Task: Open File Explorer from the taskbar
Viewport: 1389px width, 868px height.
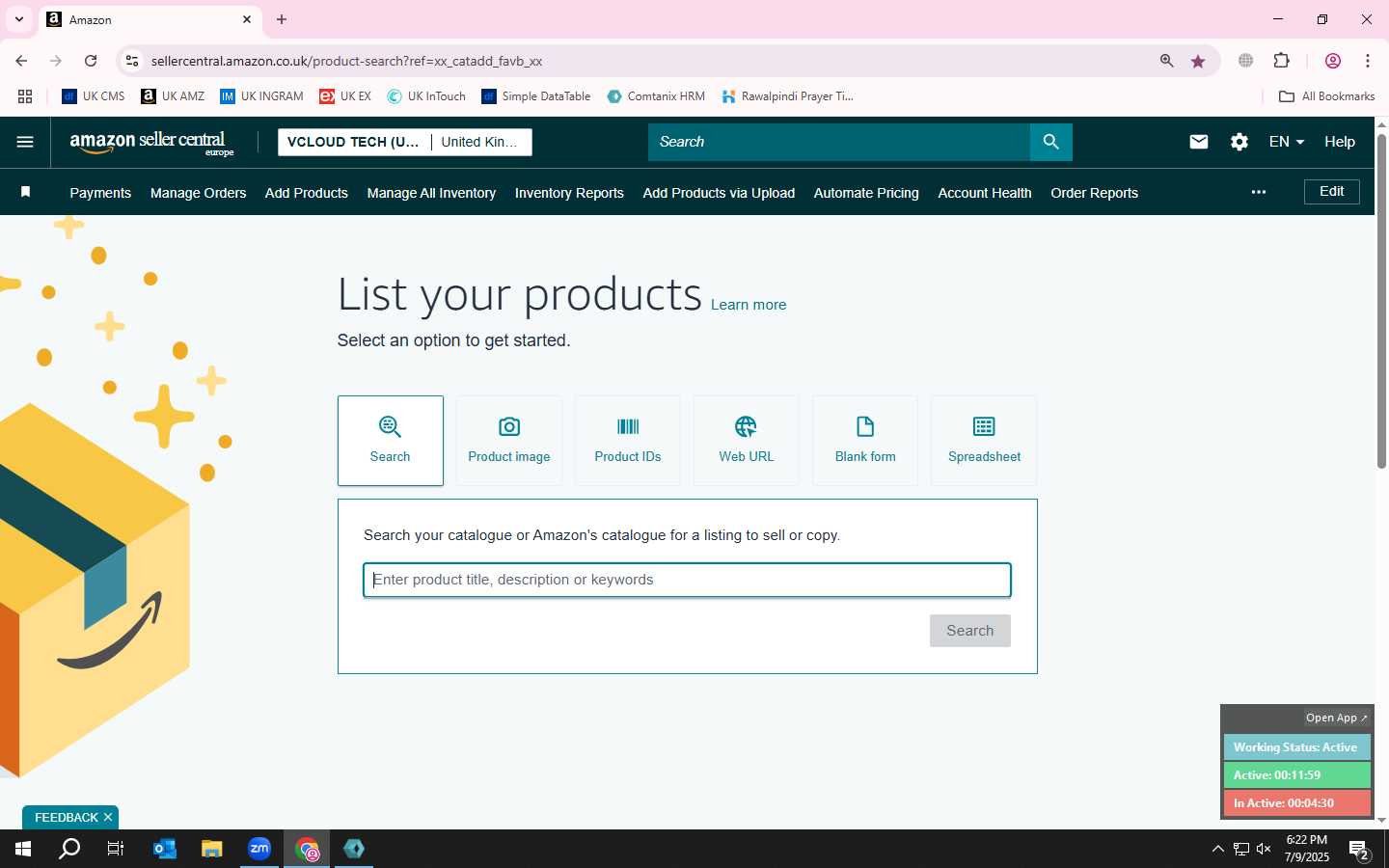Action: click(x=212, y=849)
